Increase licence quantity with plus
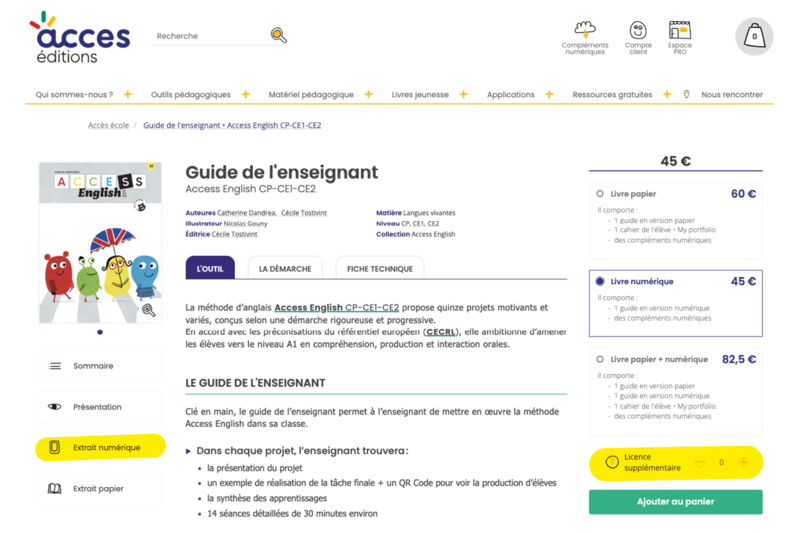Screen dimensions: 800x533 (x=743, y=462)
